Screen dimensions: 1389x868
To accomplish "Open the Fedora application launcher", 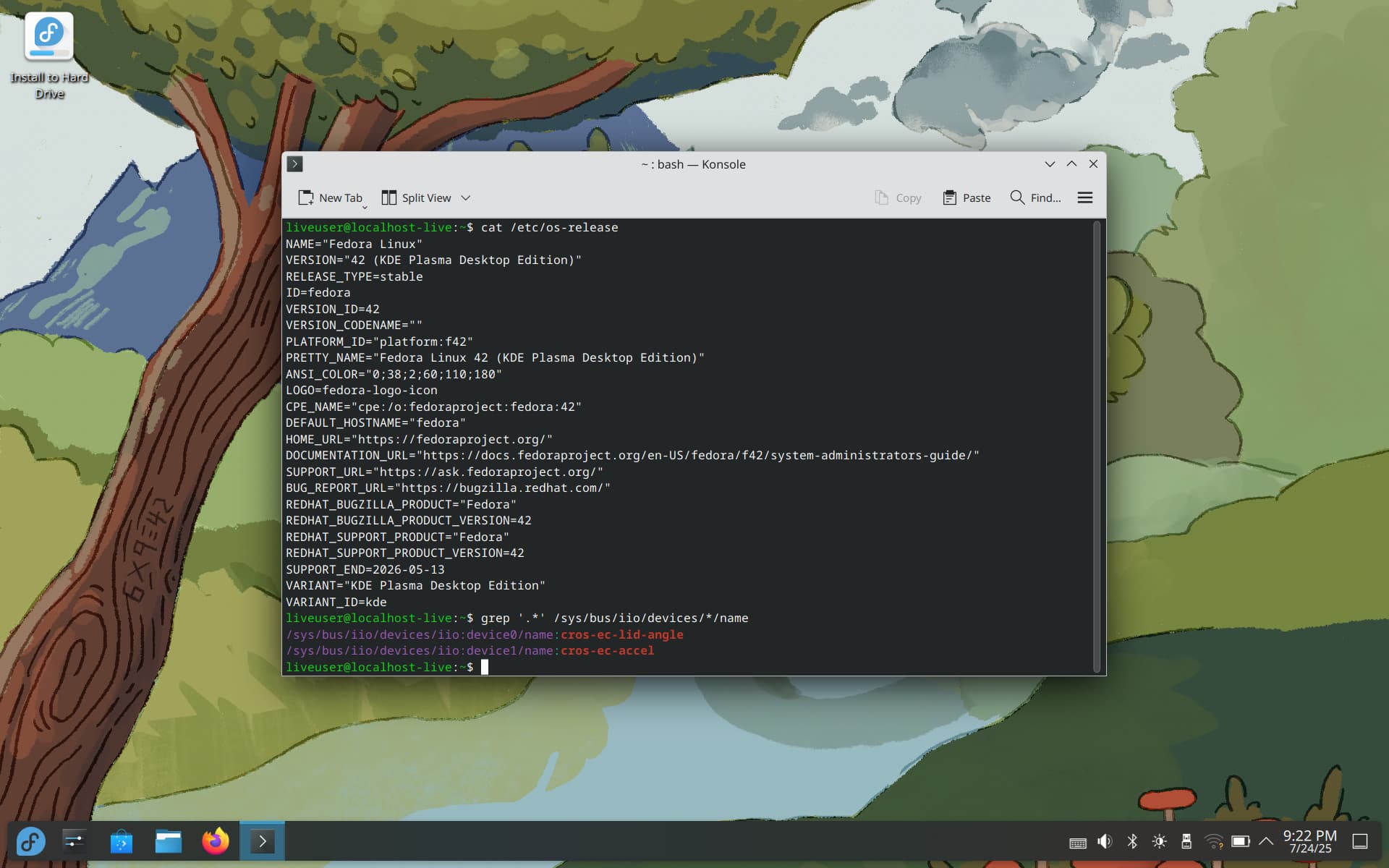I will tap(30, 841).
